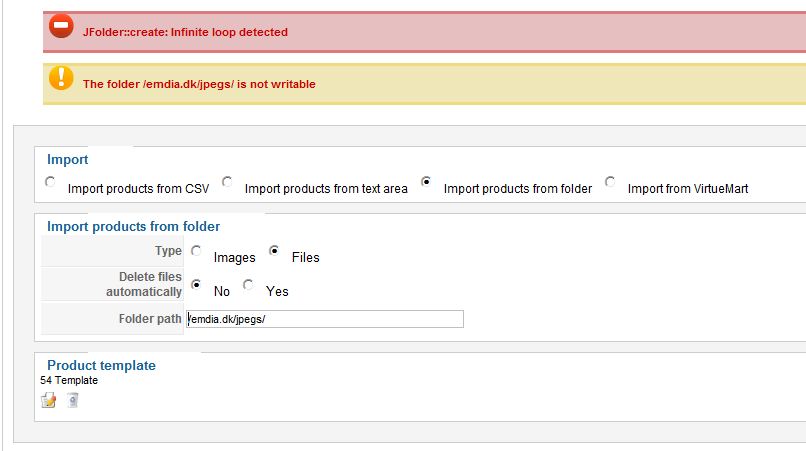The width and height of the screenshot is (806, 451).
Task: Click into the Folder path input field
Action: [x=325, y=319]
